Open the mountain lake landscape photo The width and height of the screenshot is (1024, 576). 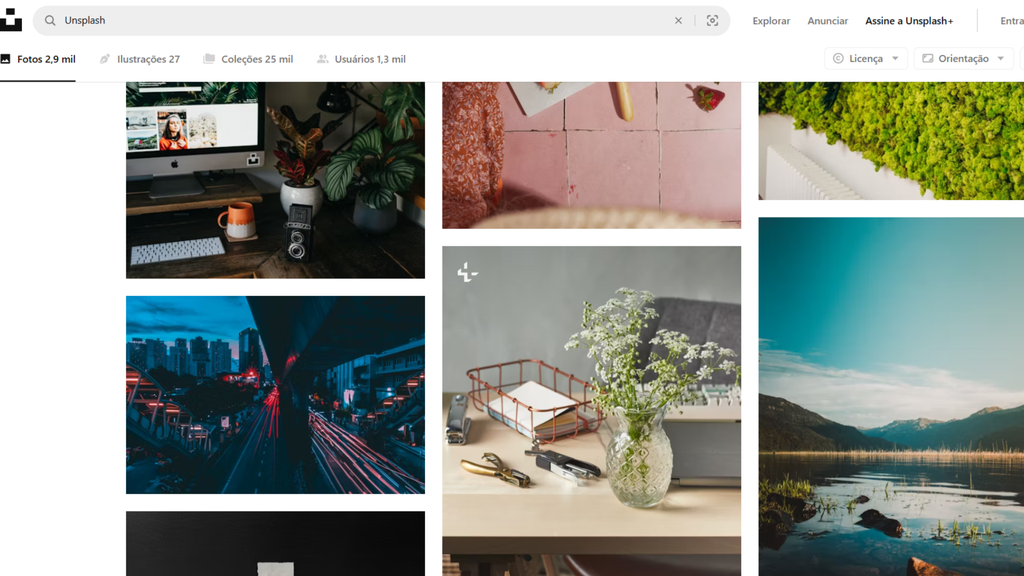(891, 396)
